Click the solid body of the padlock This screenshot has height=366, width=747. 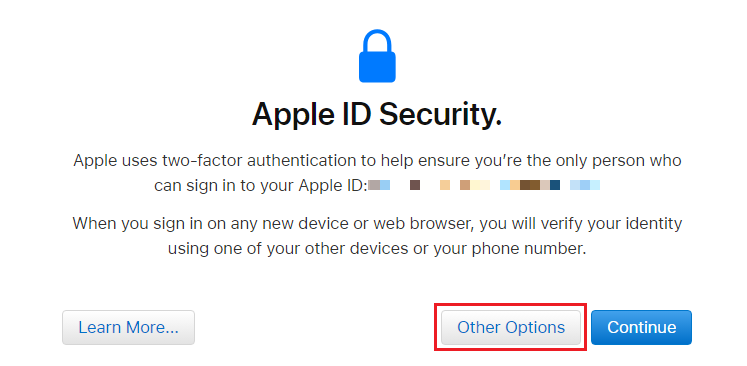point(377,67)
